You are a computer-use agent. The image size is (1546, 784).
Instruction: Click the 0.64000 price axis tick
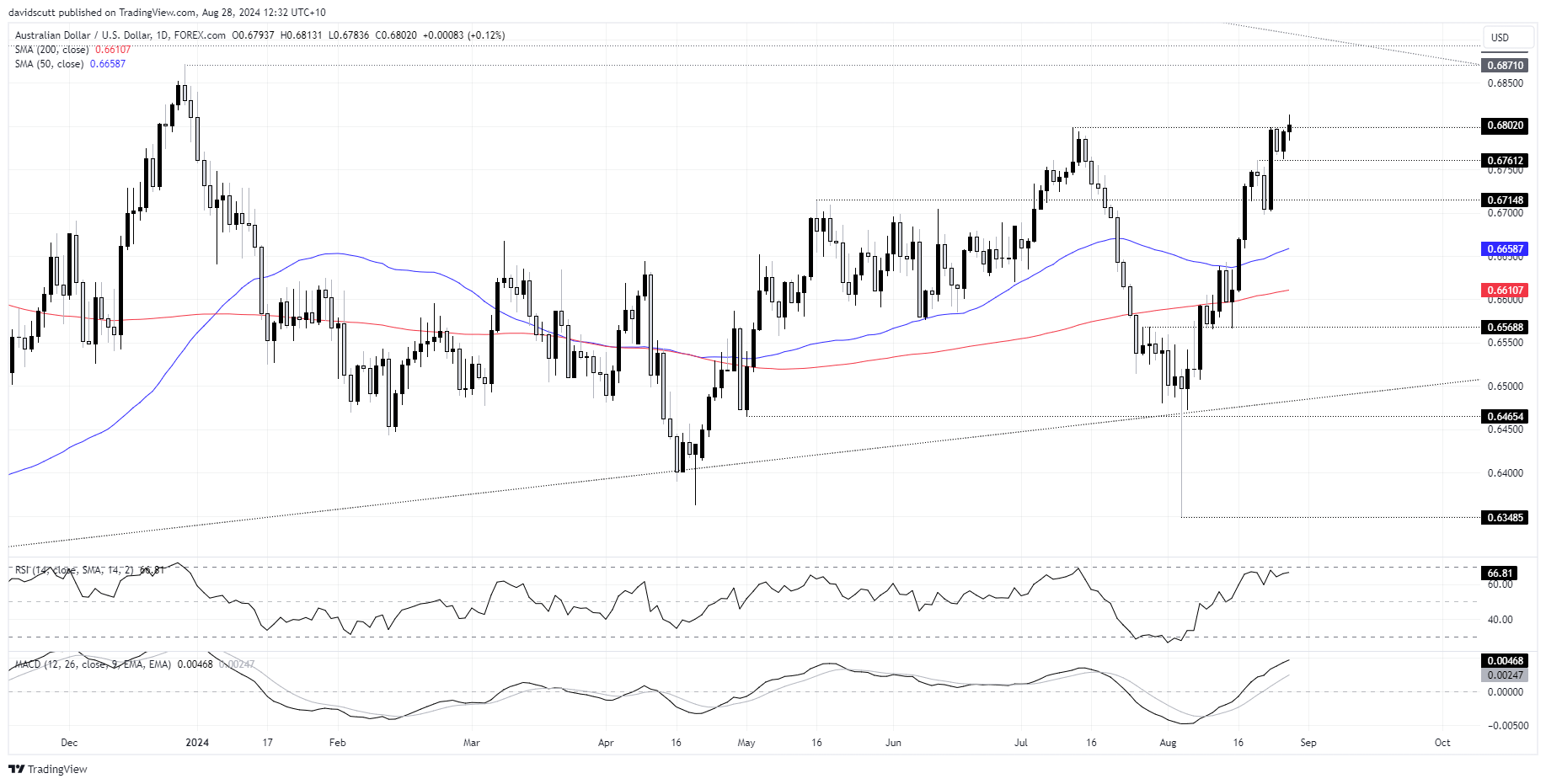[1505, 473]
